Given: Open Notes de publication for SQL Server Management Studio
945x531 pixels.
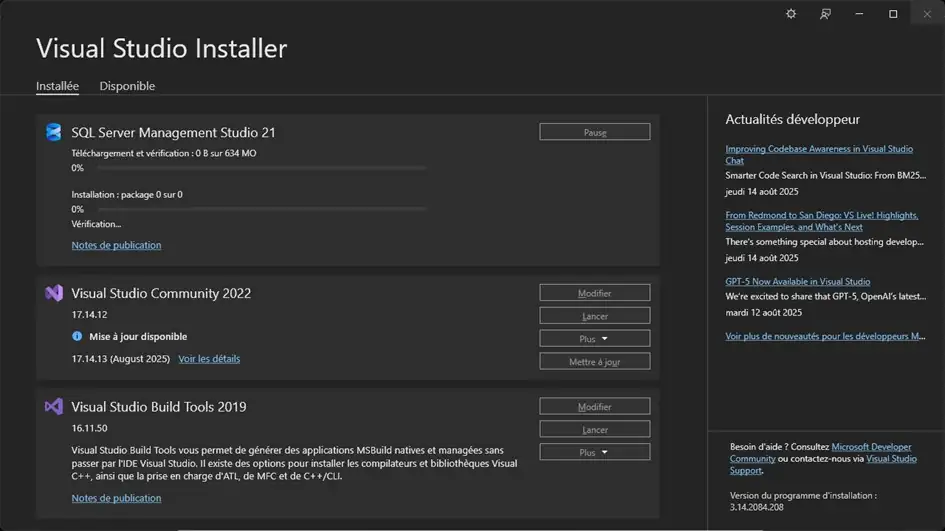Looking at the screenshot, I should coord(116,245).
